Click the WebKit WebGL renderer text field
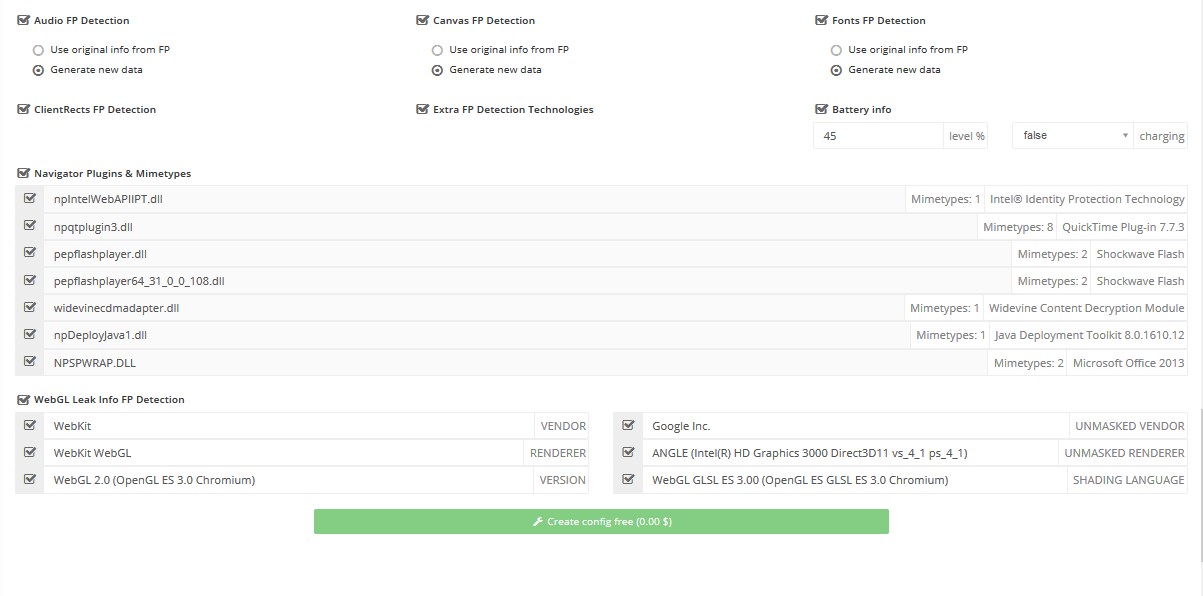This screenshot has width=1203, height=596. pos(285,453)
